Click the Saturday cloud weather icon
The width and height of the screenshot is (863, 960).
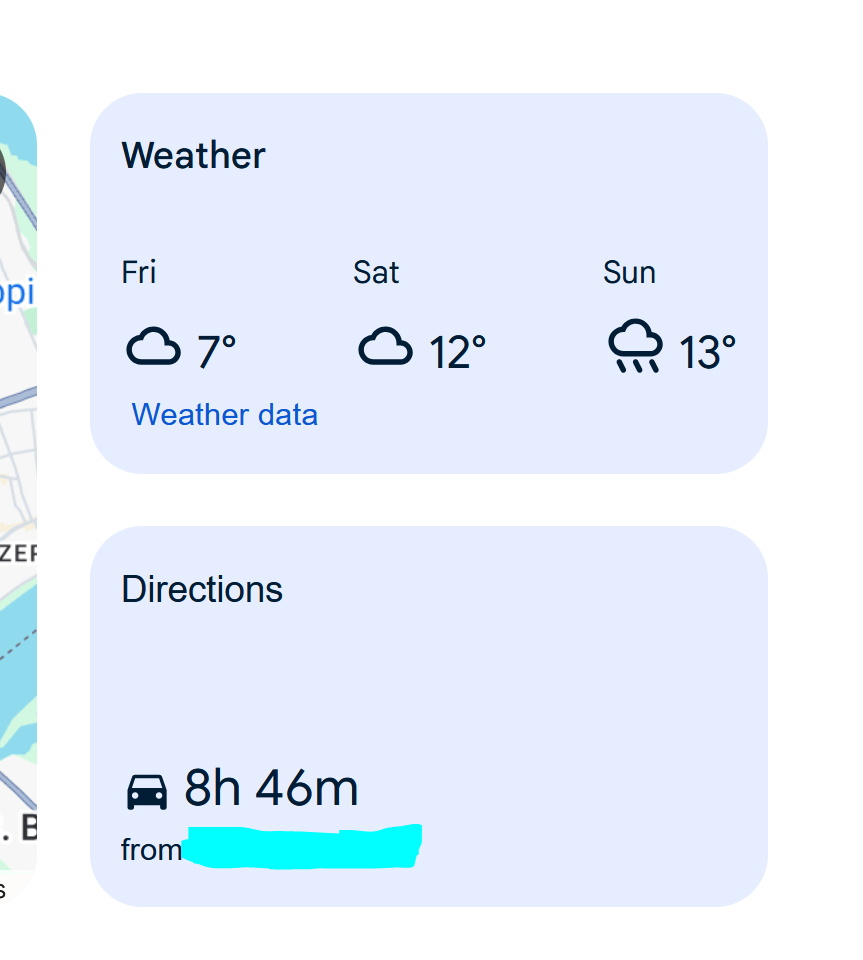point(385,349)
